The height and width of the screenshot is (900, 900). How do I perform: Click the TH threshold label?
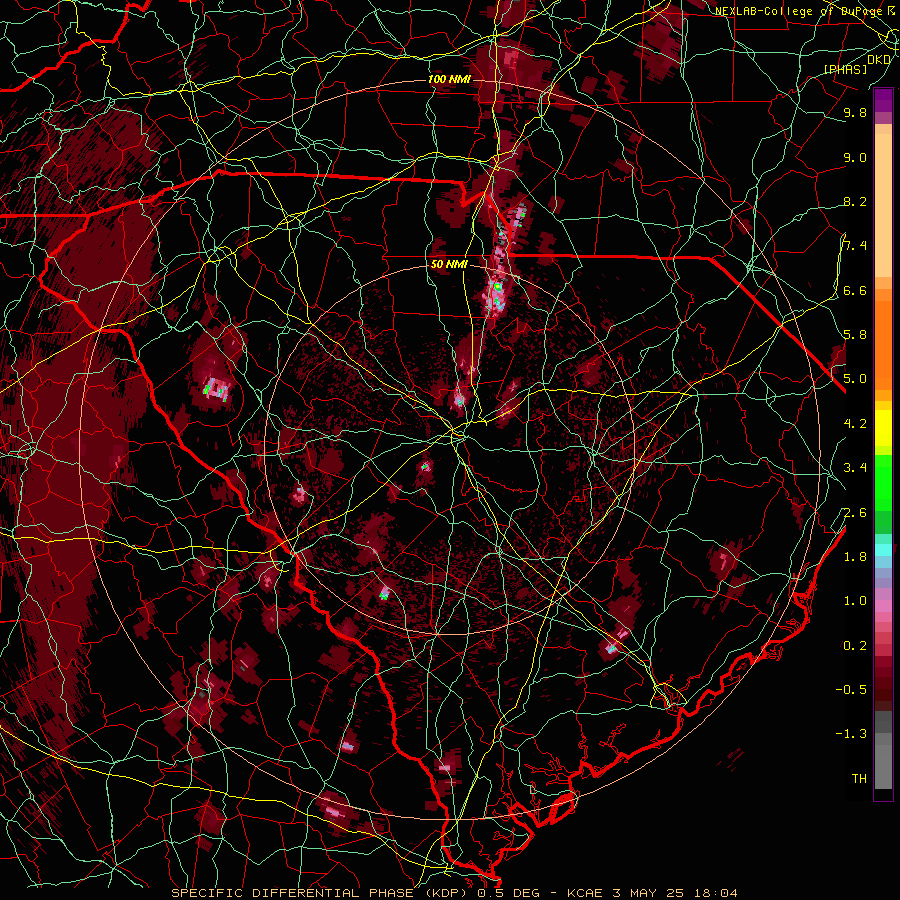(x=859, y=778)
